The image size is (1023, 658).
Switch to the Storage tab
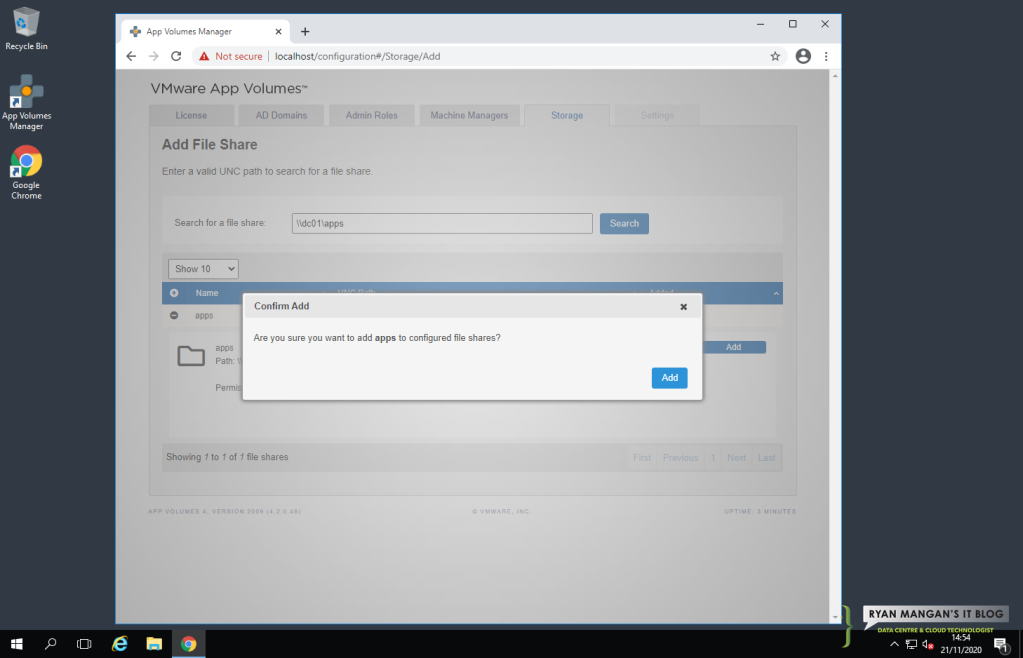point(567,115)
